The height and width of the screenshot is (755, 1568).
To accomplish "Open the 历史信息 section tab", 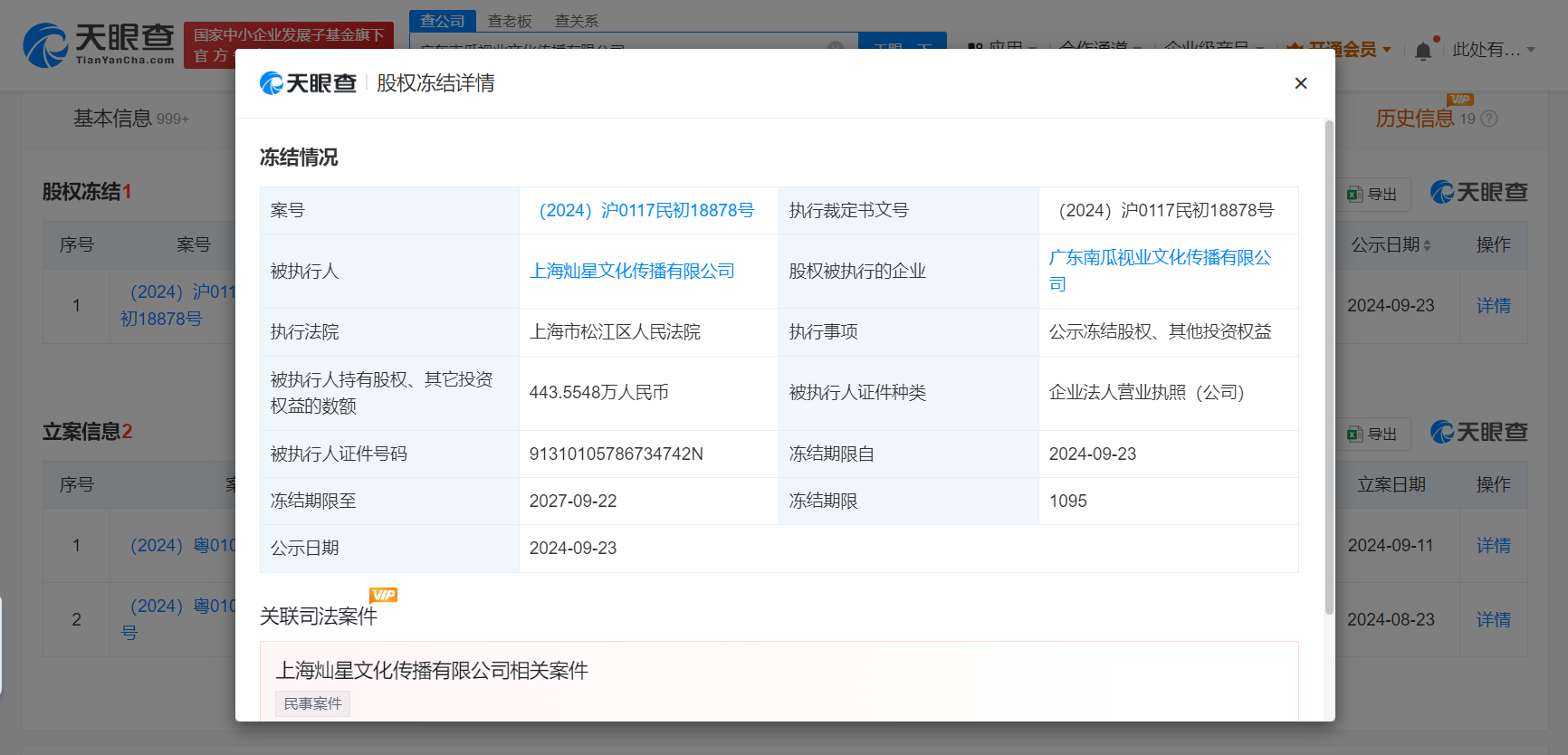I will point(1415,119).
